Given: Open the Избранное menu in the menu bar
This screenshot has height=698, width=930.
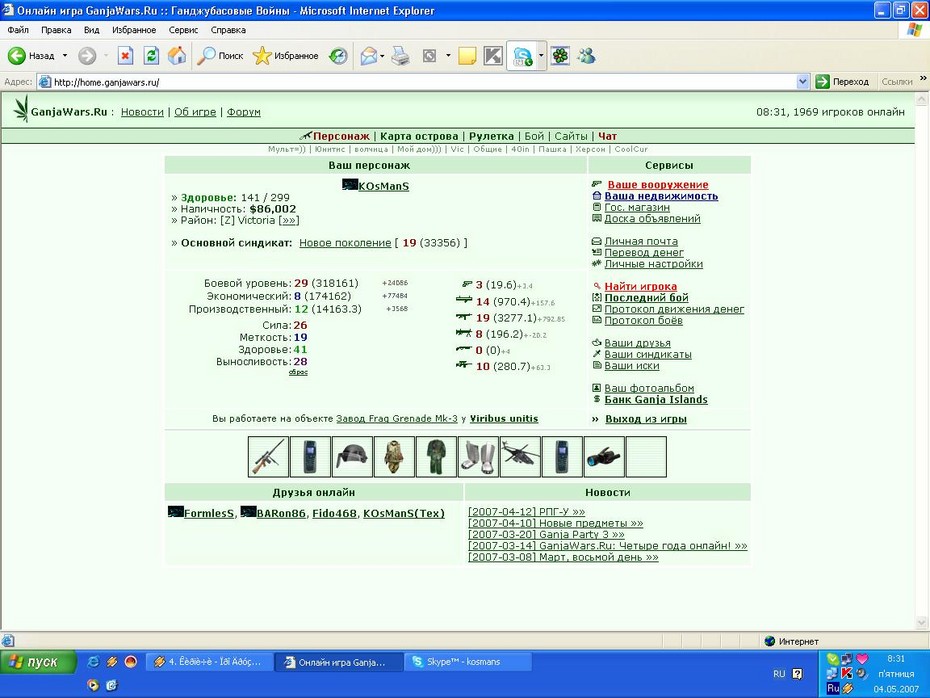Looking at the screenshot, I should coord(134,30).
